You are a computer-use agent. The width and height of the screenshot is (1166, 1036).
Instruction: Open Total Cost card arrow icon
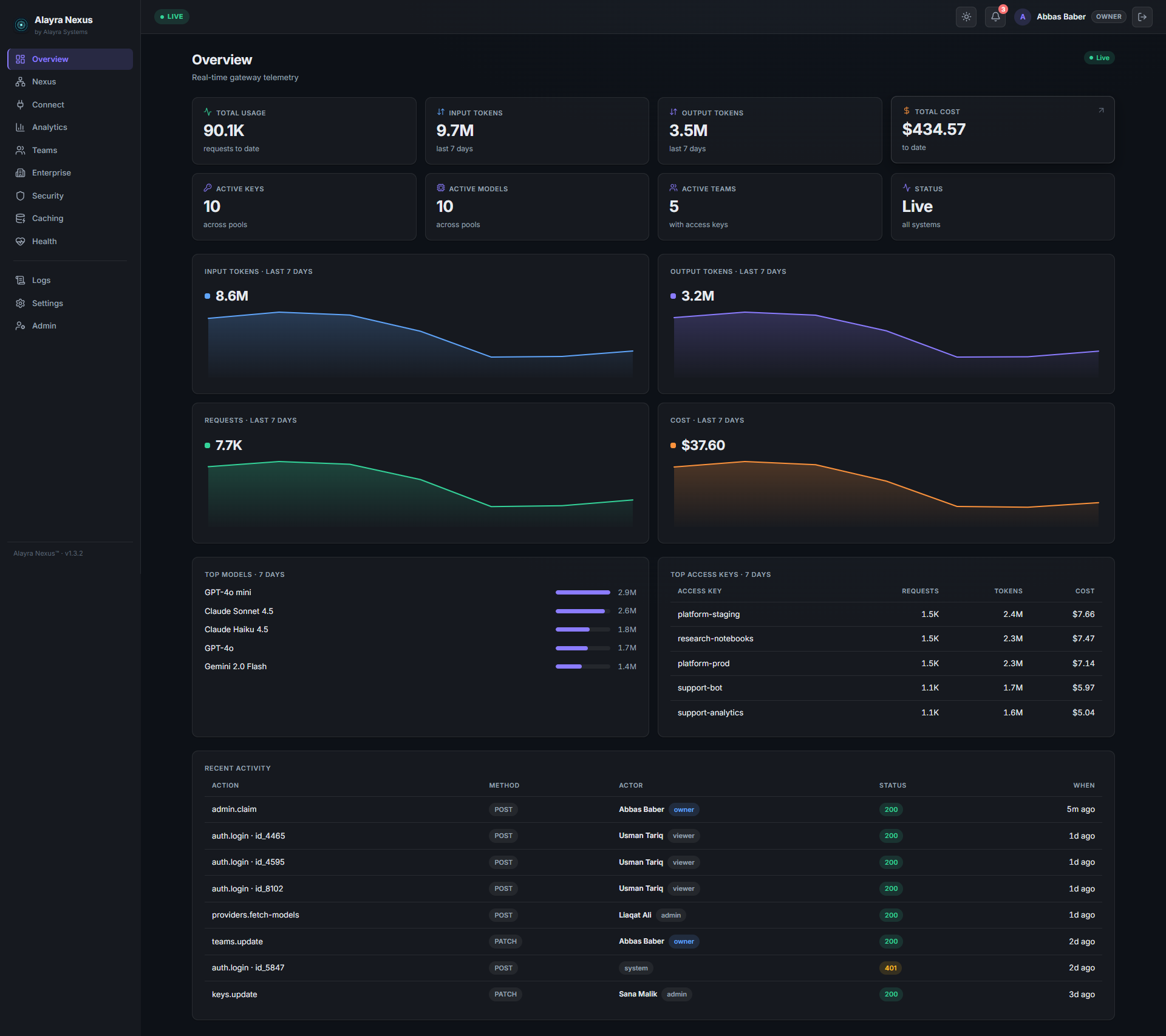1101,111
